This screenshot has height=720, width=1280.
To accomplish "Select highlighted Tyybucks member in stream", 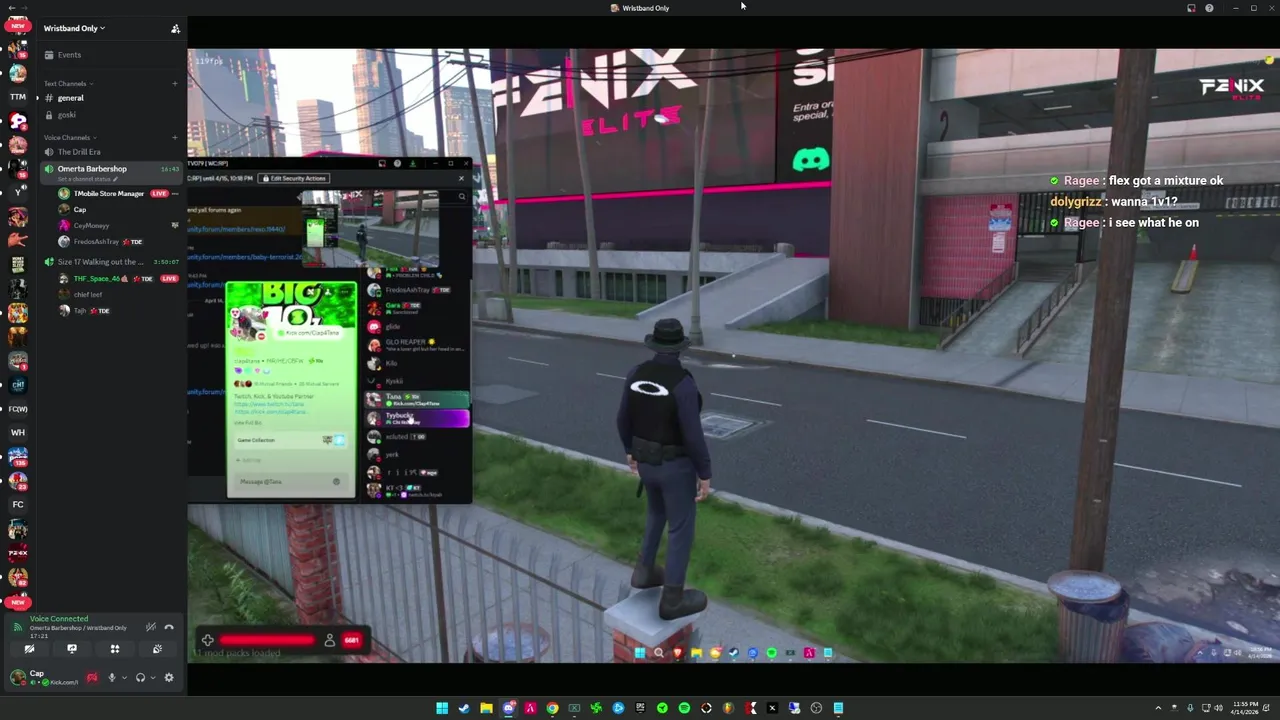I will coord(417,418).
